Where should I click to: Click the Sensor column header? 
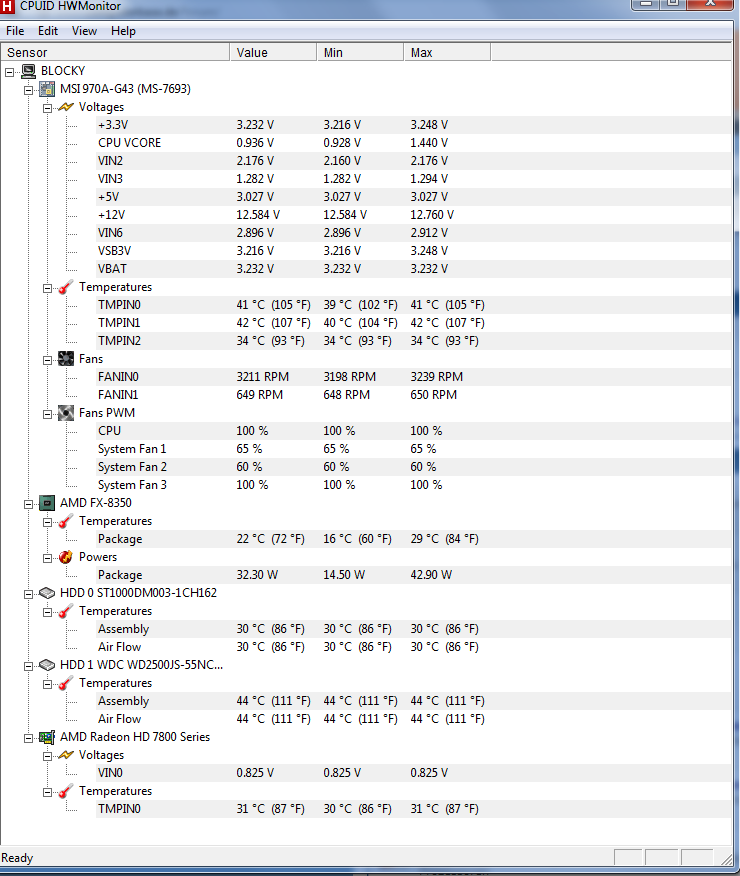pos(115,53)
